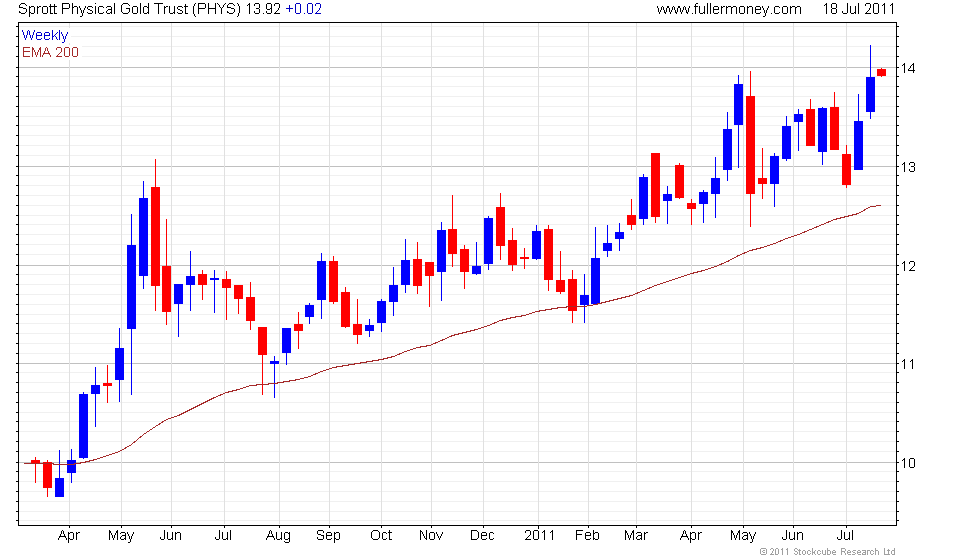This screenshot has width=980, height=560.
Task: Click the chart date 18 Jul 2011
Action: point(858,9)
